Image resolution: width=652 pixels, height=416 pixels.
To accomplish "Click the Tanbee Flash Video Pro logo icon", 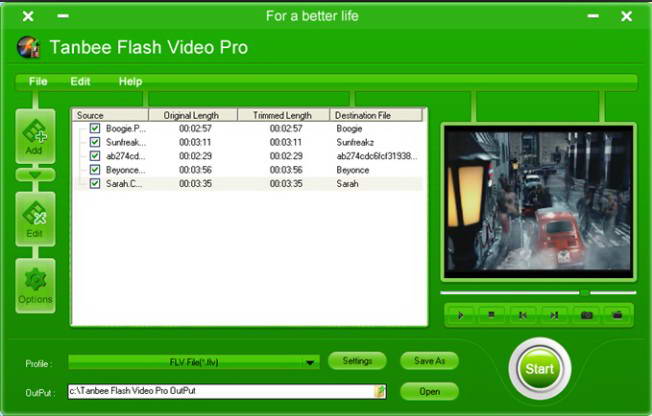I will [28, 47].
